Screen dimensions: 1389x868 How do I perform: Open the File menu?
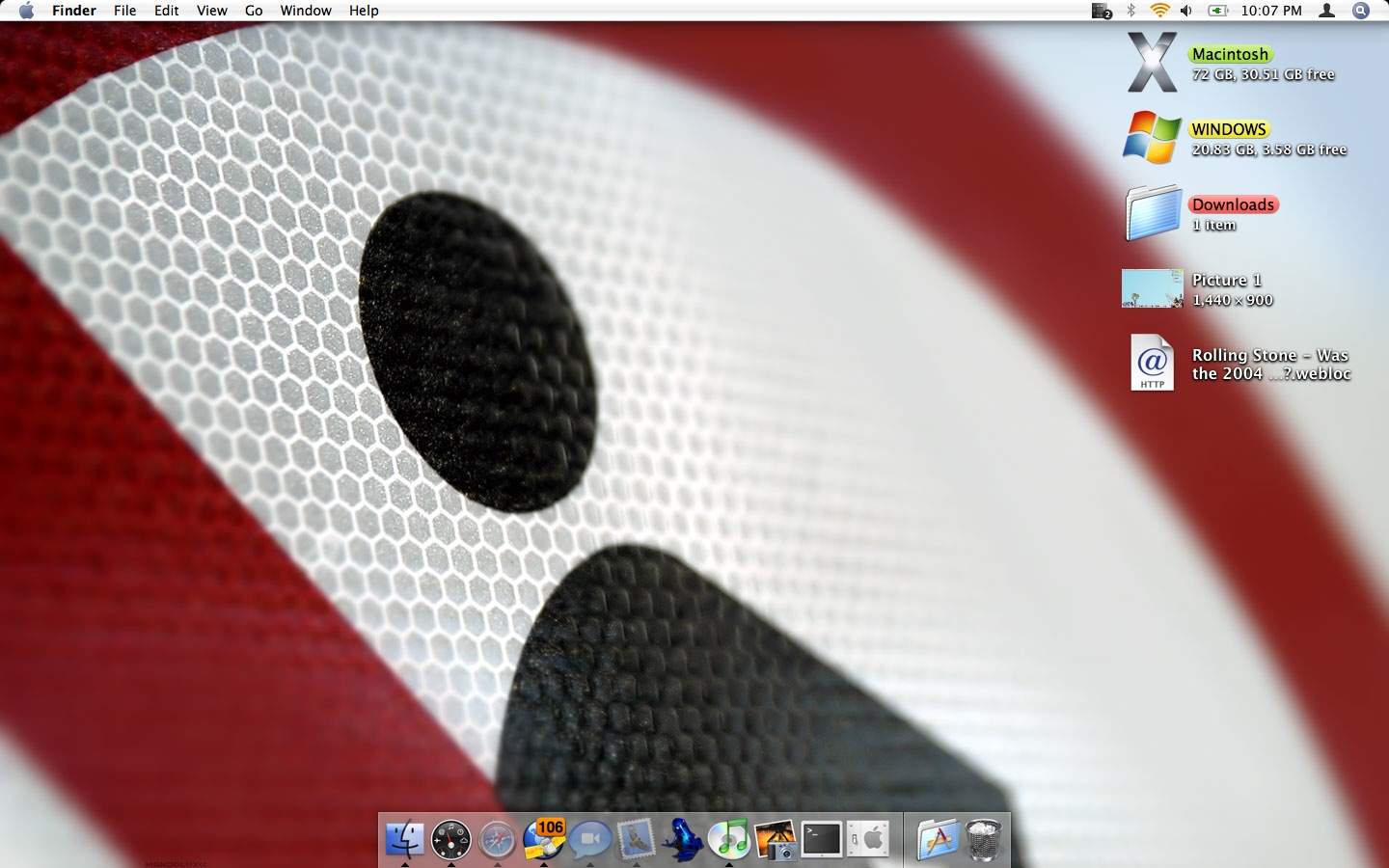tap(124, 11)
